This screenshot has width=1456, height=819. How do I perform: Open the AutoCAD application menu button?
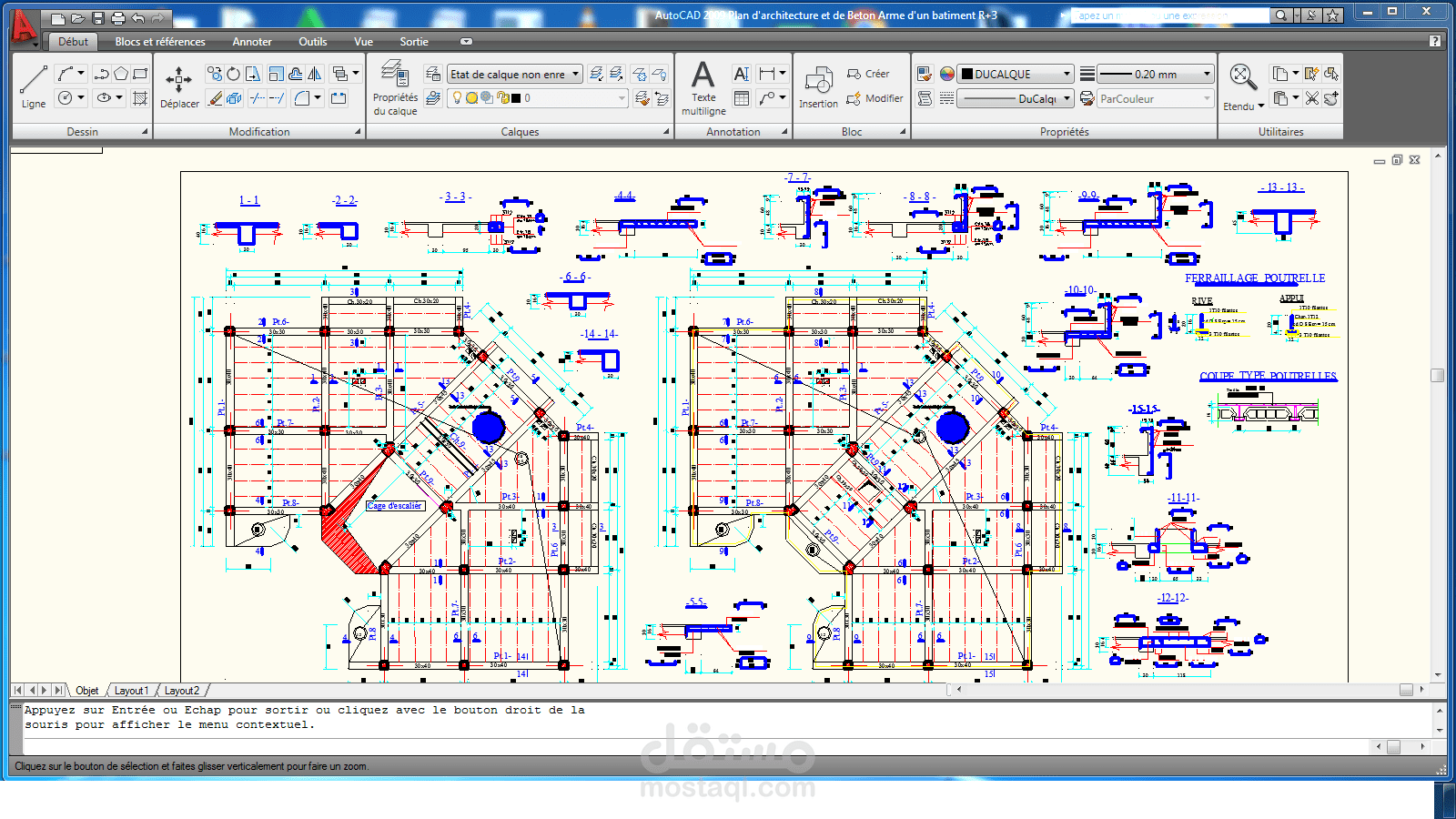(x=24, y=28)
